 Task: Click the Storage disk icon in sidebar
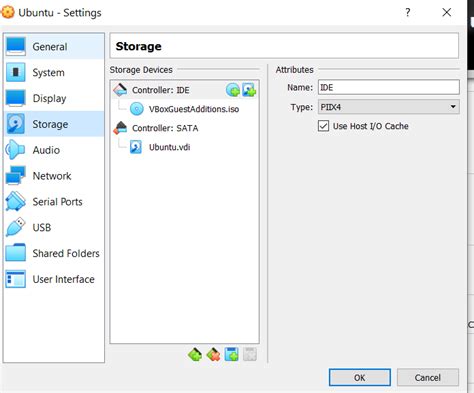click(x=15, y=124)
